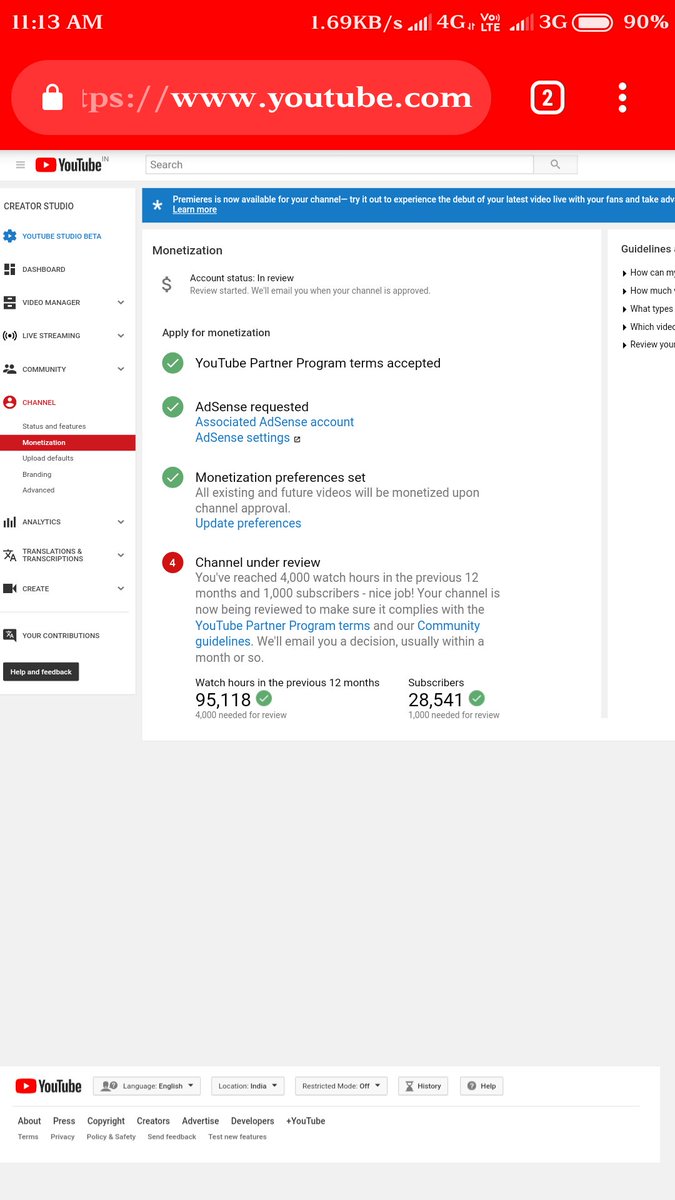Open YouTube Partner Program terms link
The width and height of the screenshot is (675, 1200).
pos(282,626)
